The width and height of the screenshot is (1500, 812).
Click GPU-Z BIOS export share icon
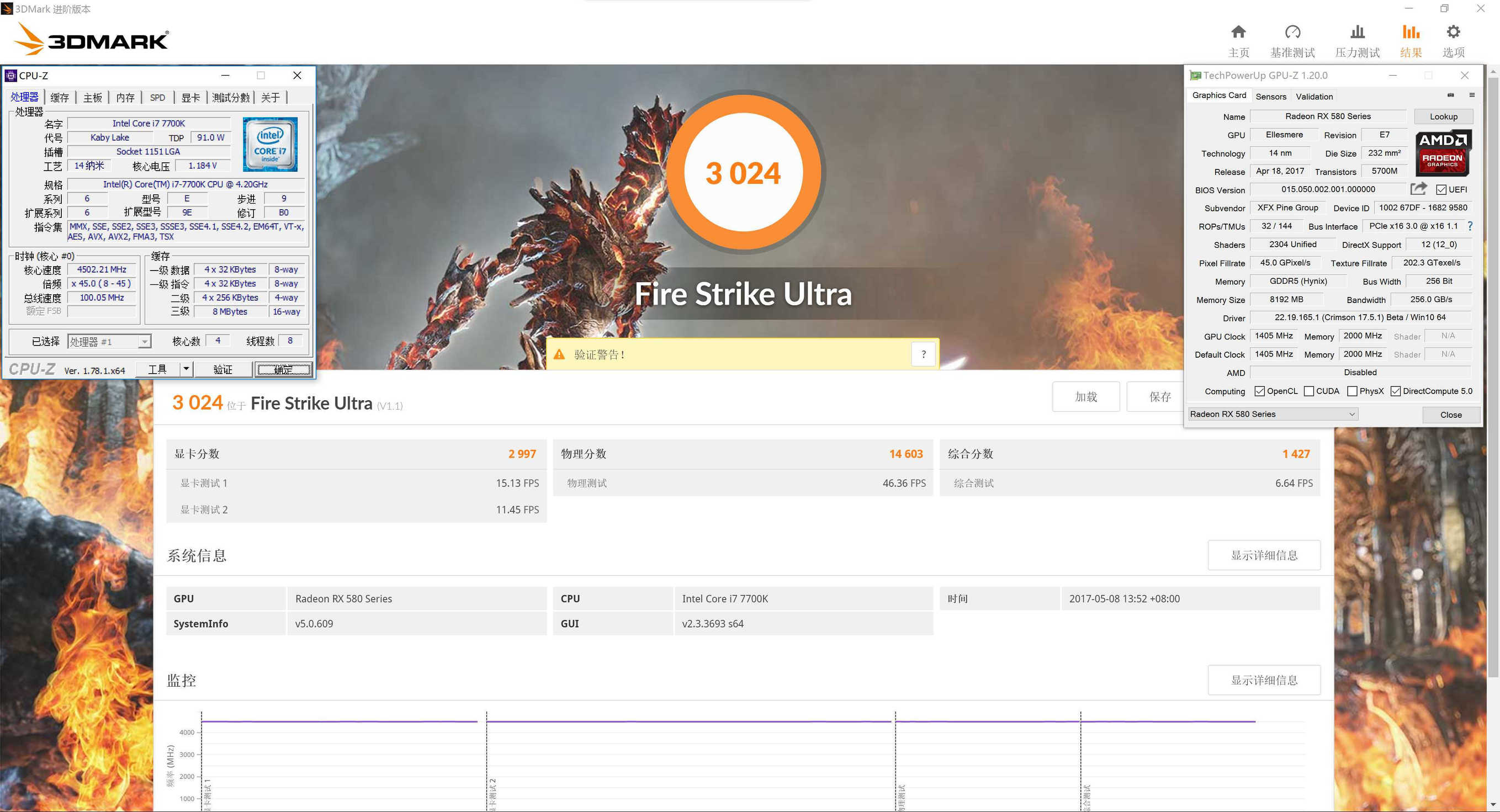tap(1418, 189)
